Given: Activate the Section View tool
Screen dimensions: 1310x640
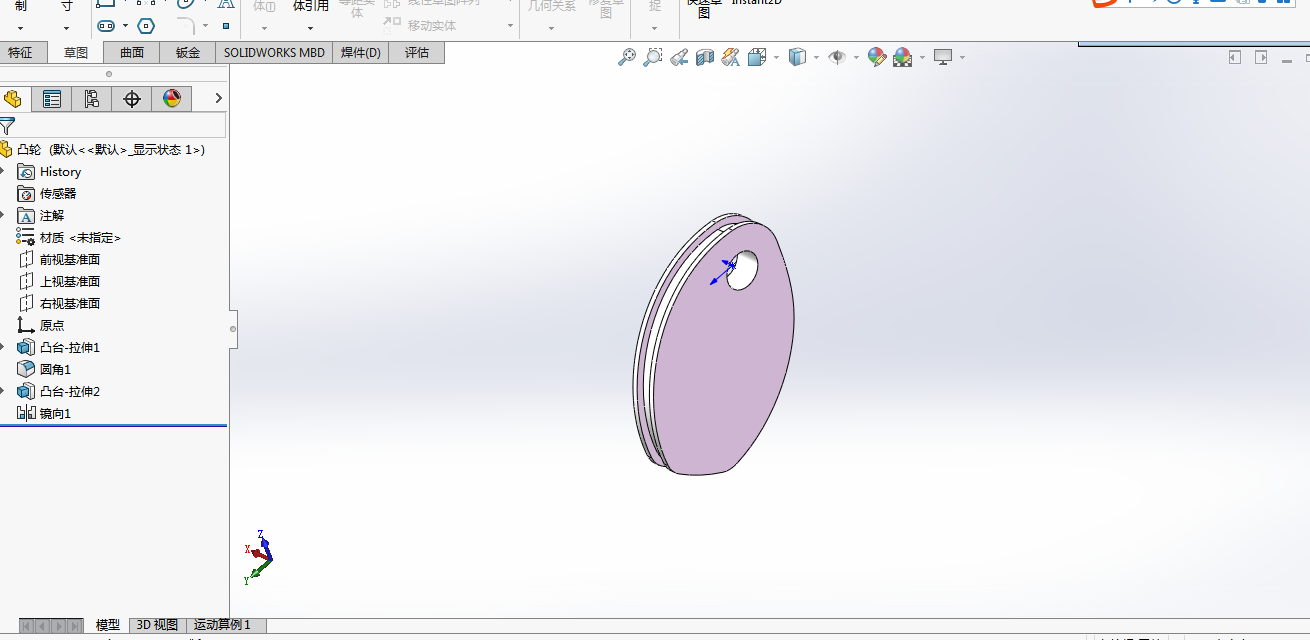Looking at the screenshot, I should click(705, 58).
